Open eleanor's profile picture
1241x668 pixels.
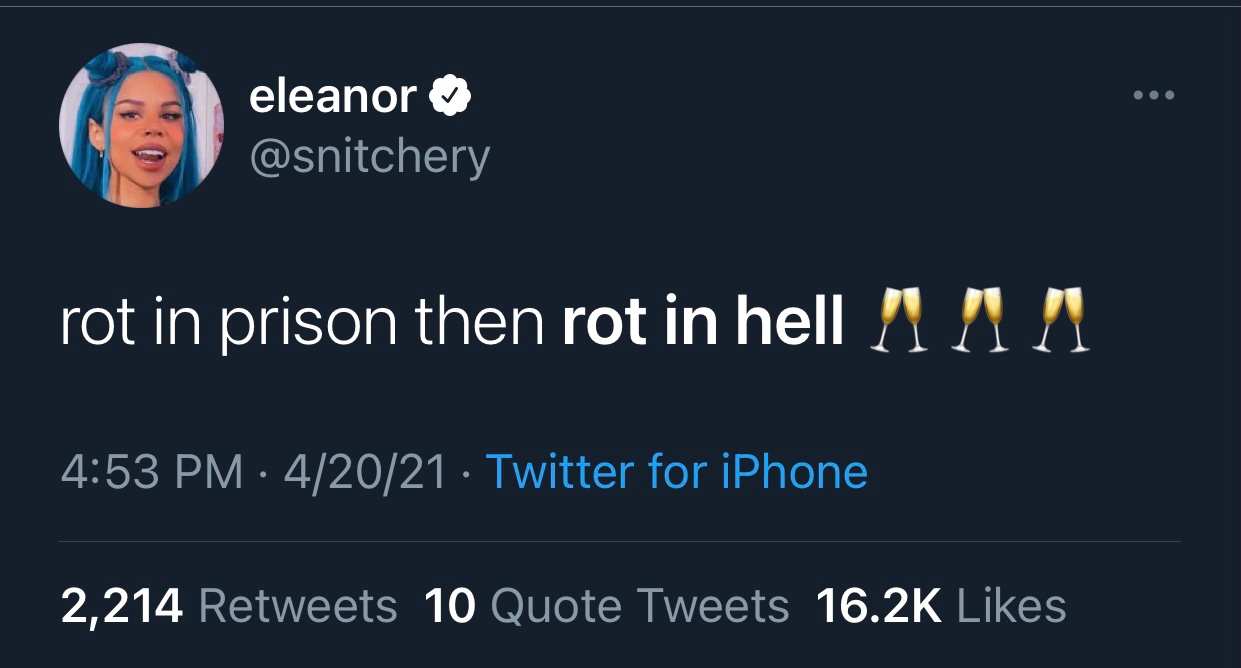tap(142, 125)
